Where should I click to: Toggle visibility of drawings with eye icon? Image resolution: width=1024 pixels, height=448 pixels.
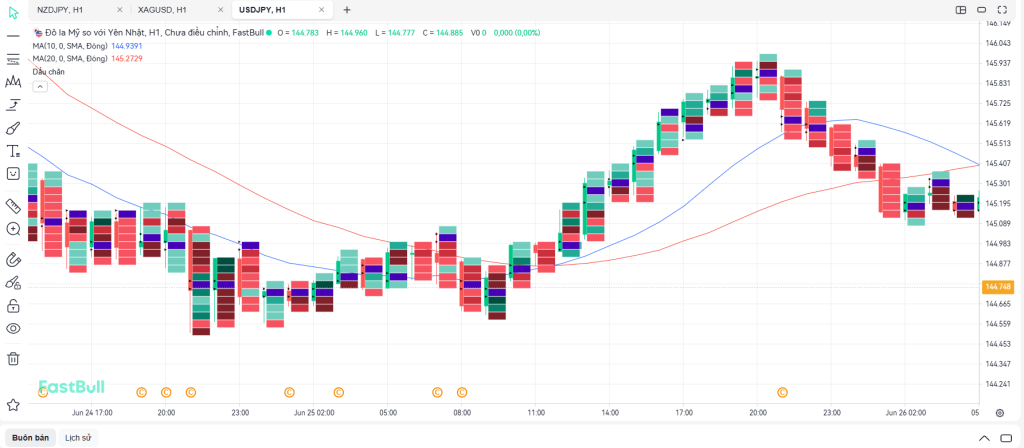14,329
